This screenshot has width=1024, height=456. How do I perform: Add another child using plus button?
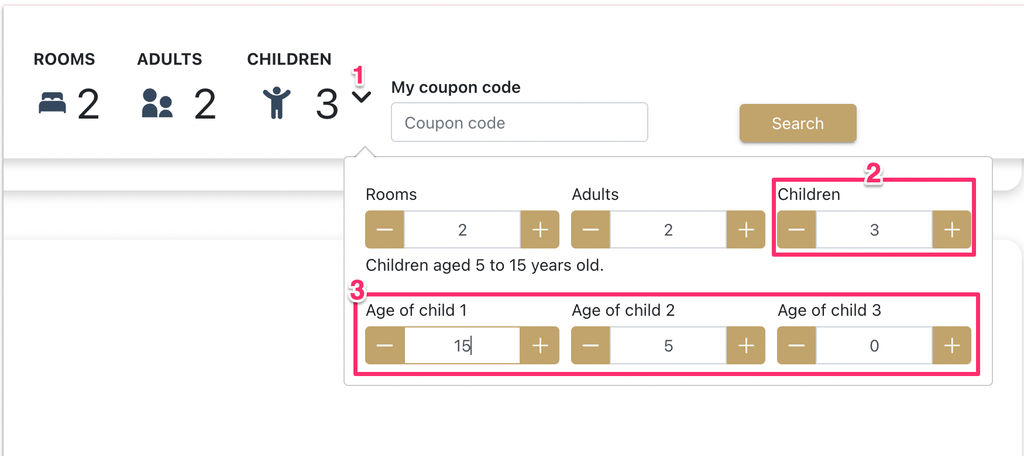click(x=952, y=229)
